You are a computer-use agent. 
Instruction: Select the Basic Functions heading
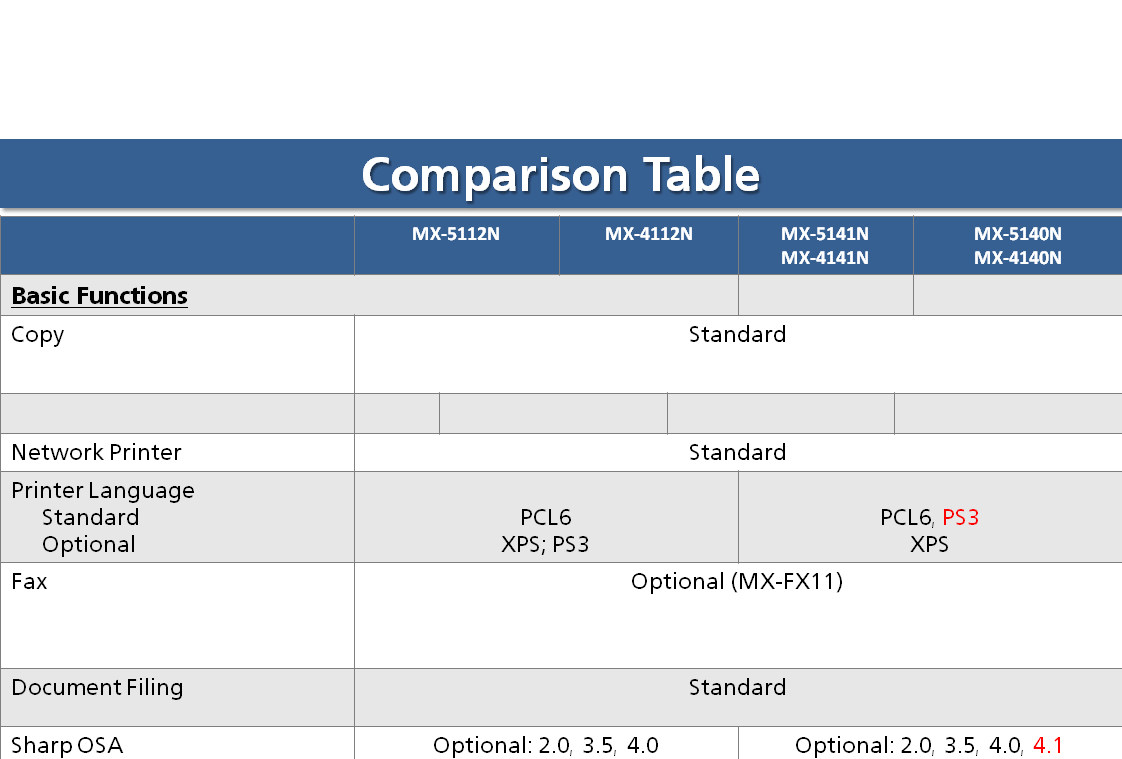pos(100,296)
